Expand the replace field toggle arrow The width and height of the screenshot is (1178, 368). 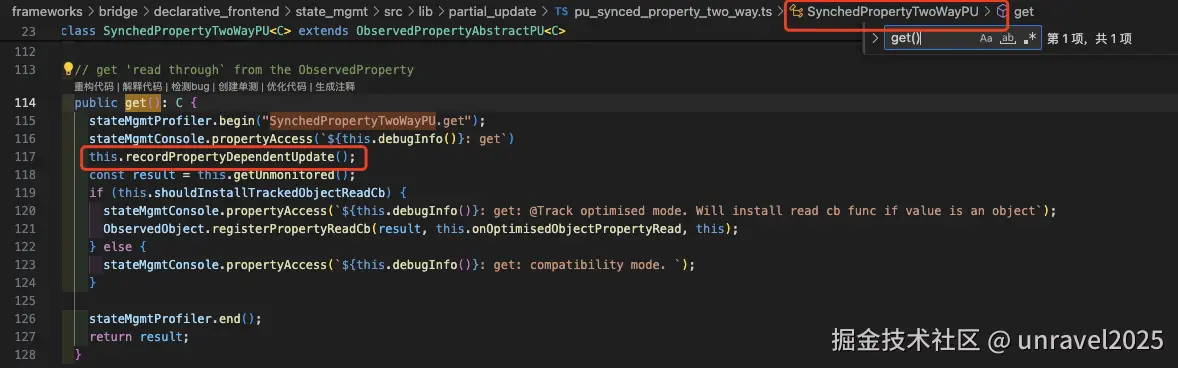[x=874, y=38]
